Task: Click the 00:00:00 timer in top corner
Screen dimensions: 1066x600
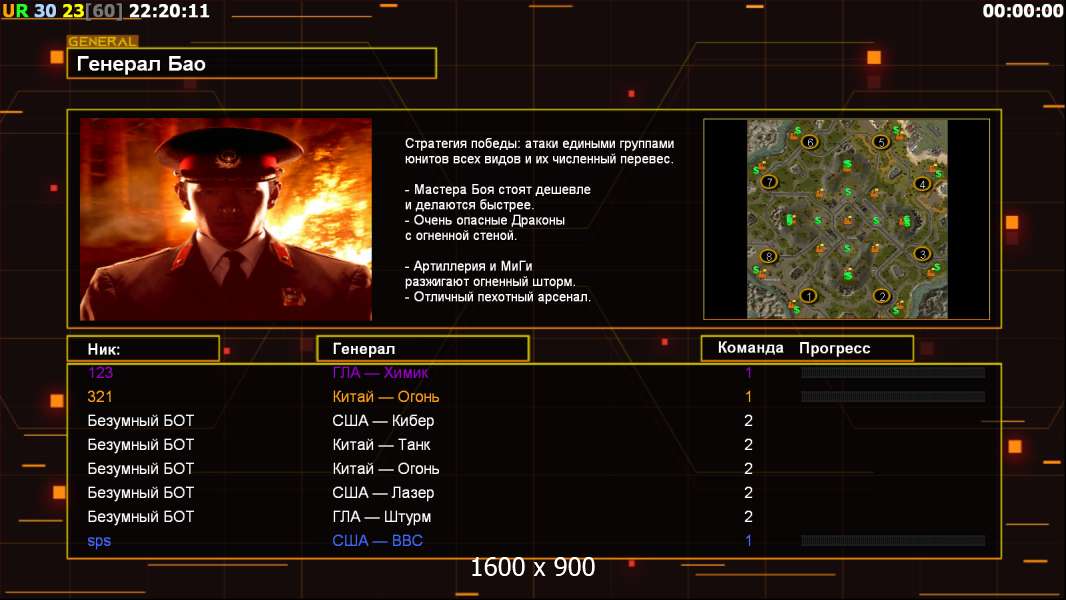Action: tap(1022, 11)
